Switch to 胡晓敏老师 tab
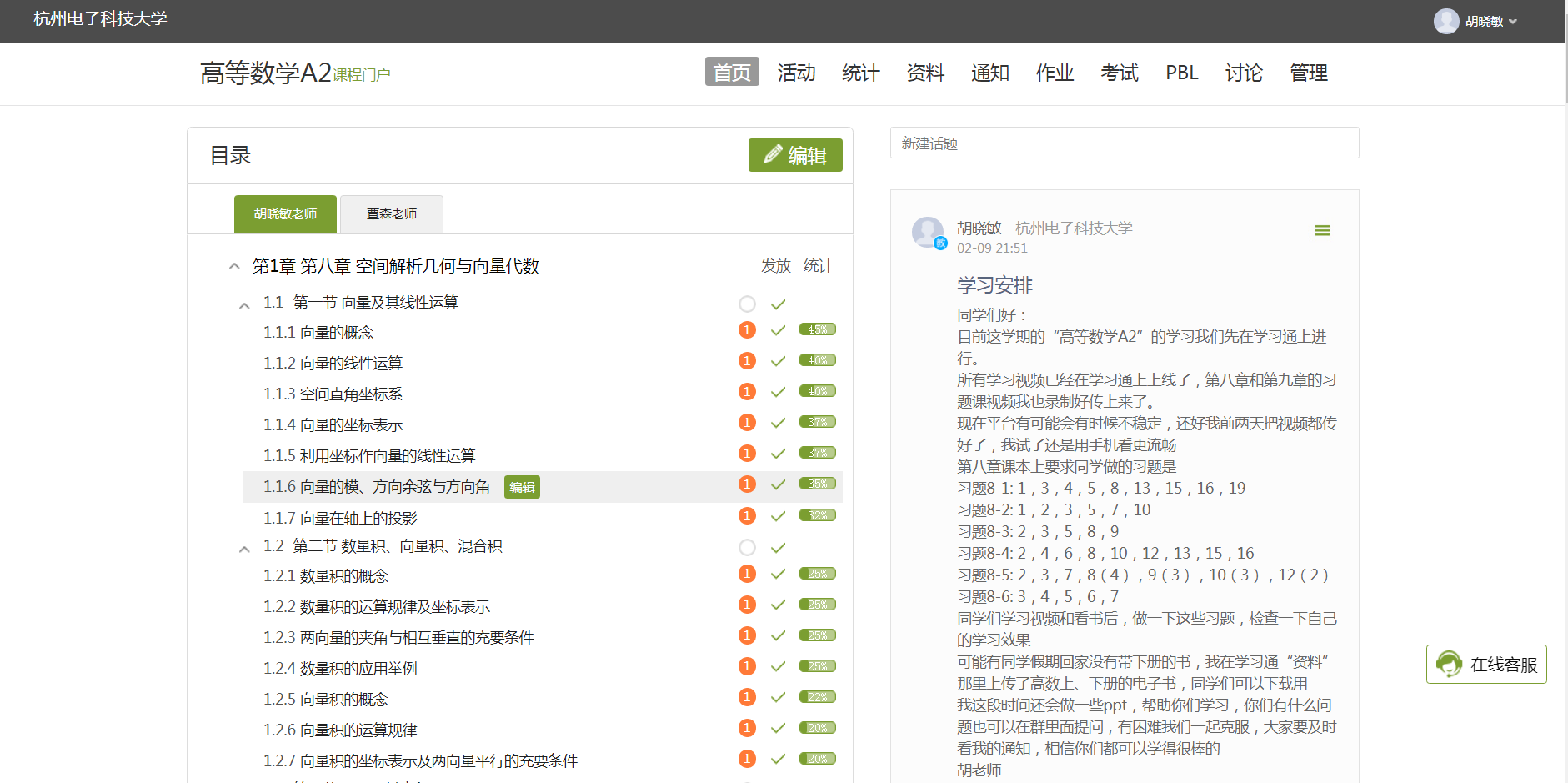The height and width of the screenshot is (783, 1568). [285, 214]
